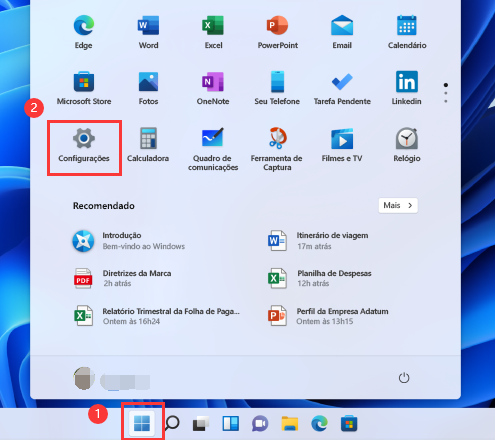This screenshot has width=495, height=440.
Task: Open taskbar search magnifier
Action: coord(172,424)
